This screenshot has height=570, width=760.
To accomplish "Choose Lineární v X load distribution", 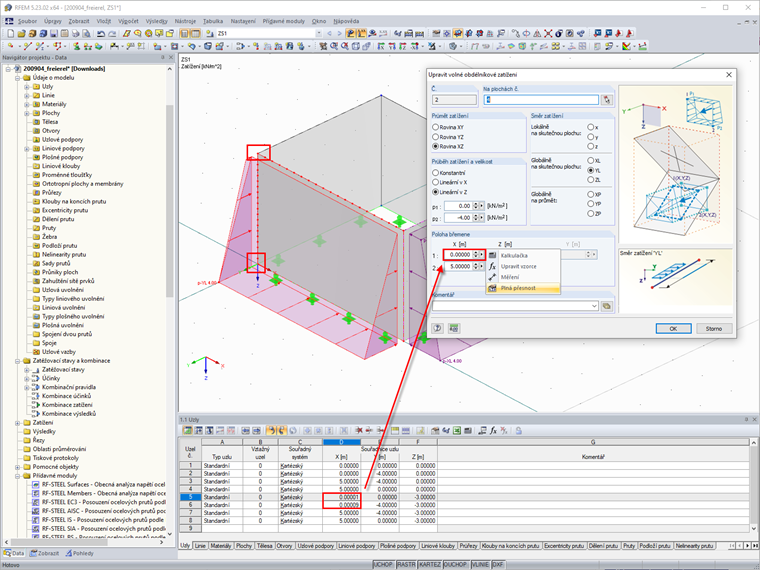I will 450,182.
